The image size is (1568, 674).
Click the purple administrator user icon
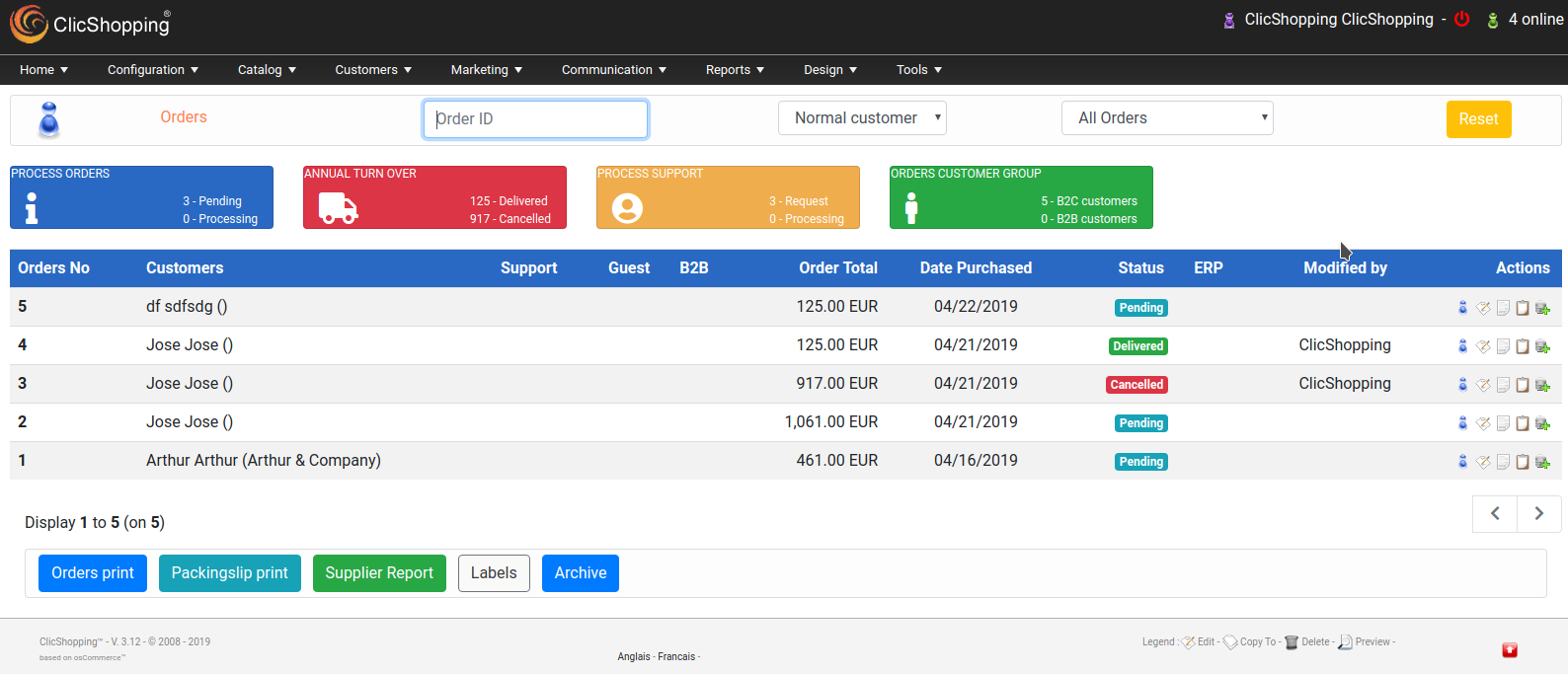[x=1229, y=20]
